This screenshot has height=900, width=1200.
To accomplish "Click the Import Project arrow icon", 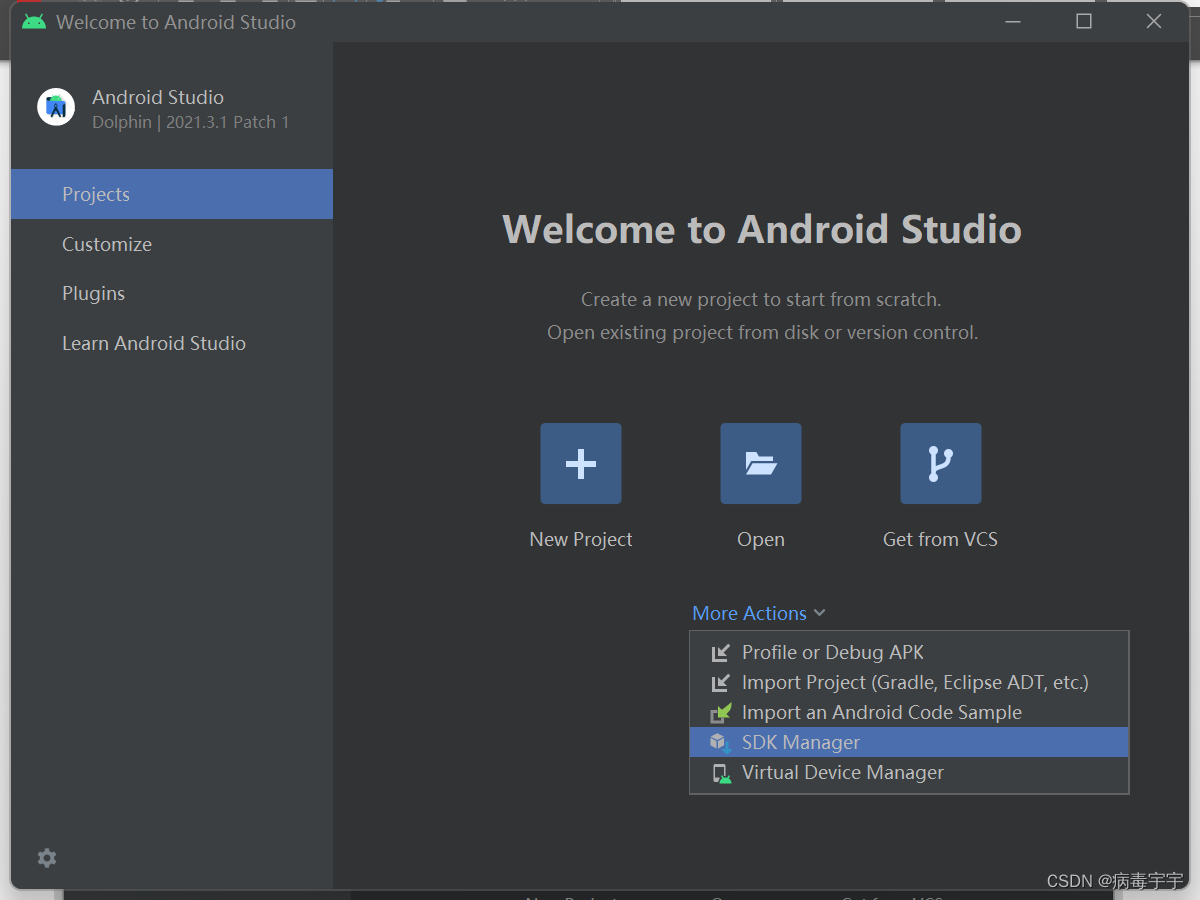I will 720,683.
